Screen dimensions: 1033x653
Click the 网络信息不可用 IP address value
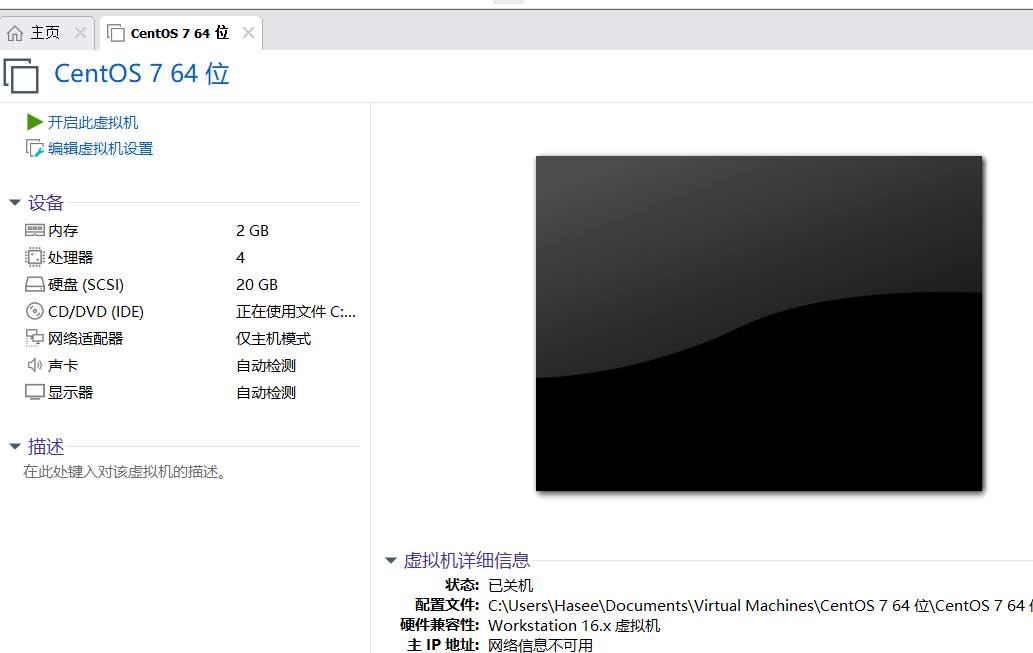click(x=540, y=645)
